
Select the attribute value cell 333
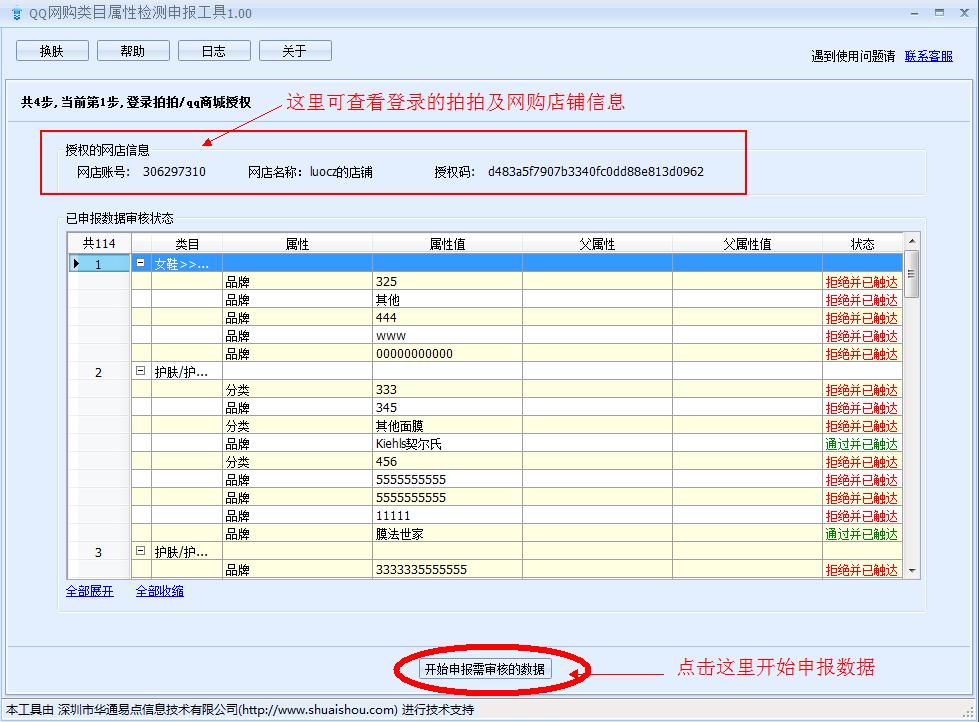(447, 390)
